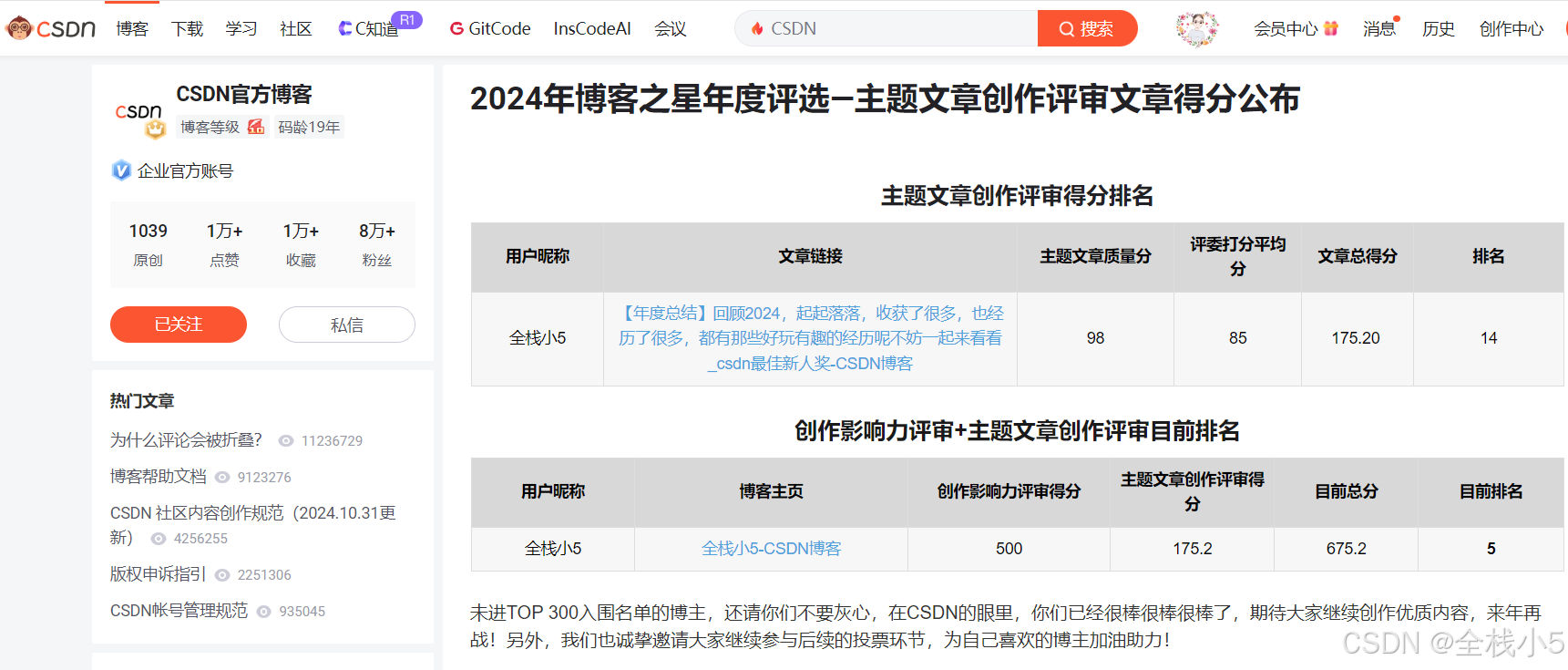Open 创作中心 in header
This screenshot has width=1568, height=670.
[x=1512, y=29]
